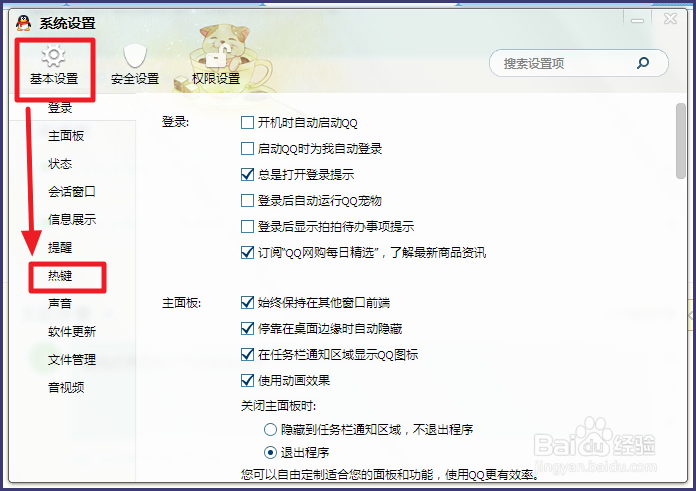This screenshot has width=696, height=491.
Task: Select 登录 in the sidebar
Action: click(x=60, y=108)
